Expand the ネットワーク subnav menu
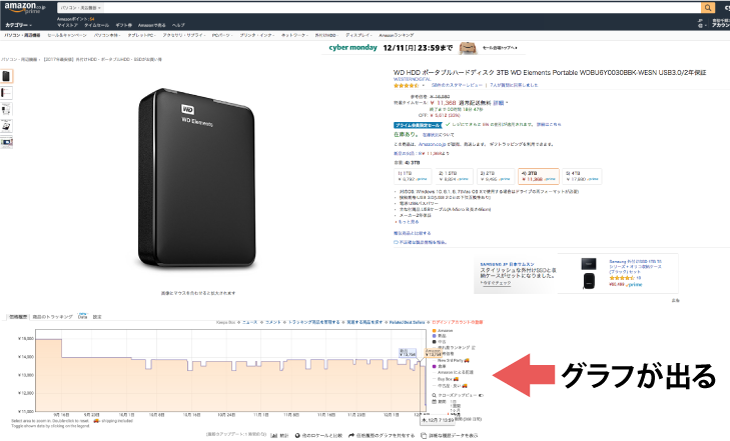 coord(294,35)
